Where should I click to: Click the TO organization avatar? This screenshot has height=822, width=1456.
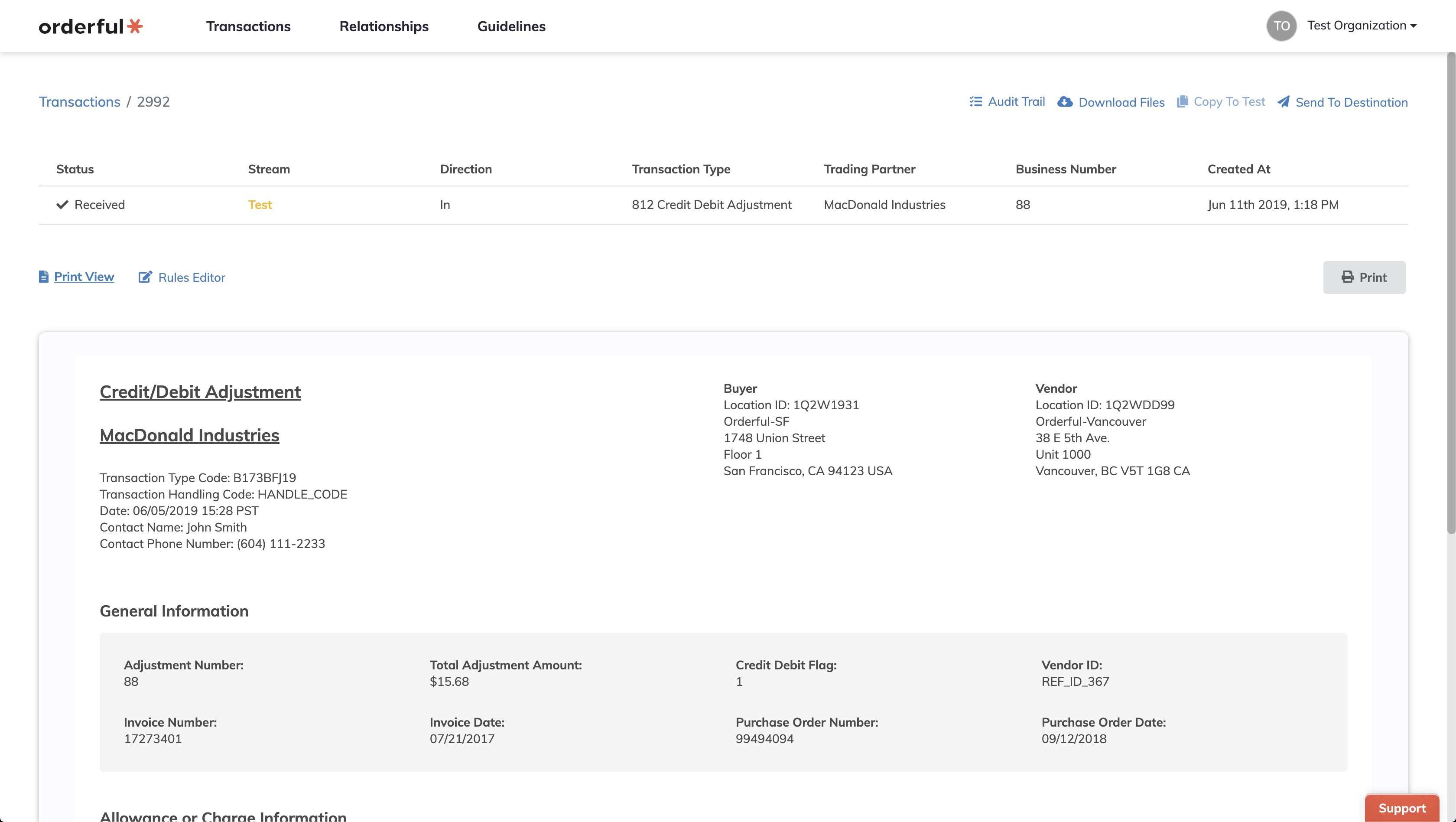point(1281,26)
